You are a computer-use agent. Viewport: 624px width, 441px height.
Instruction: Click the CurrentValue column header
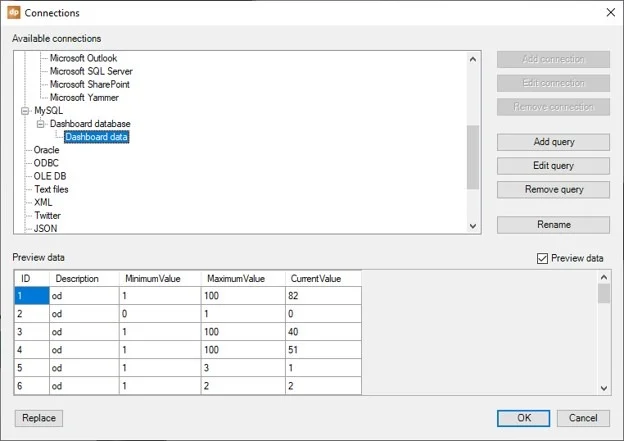[323, 279]
